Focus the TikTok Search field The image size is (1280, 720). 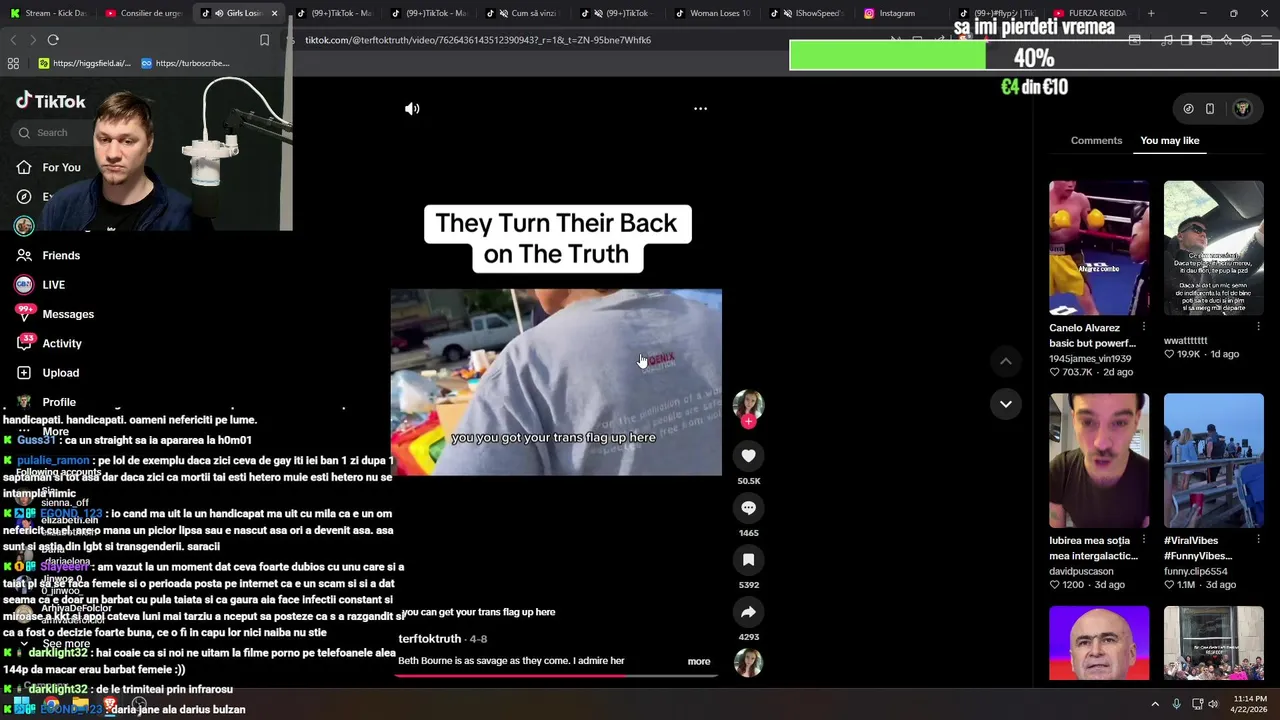[54, 132]
